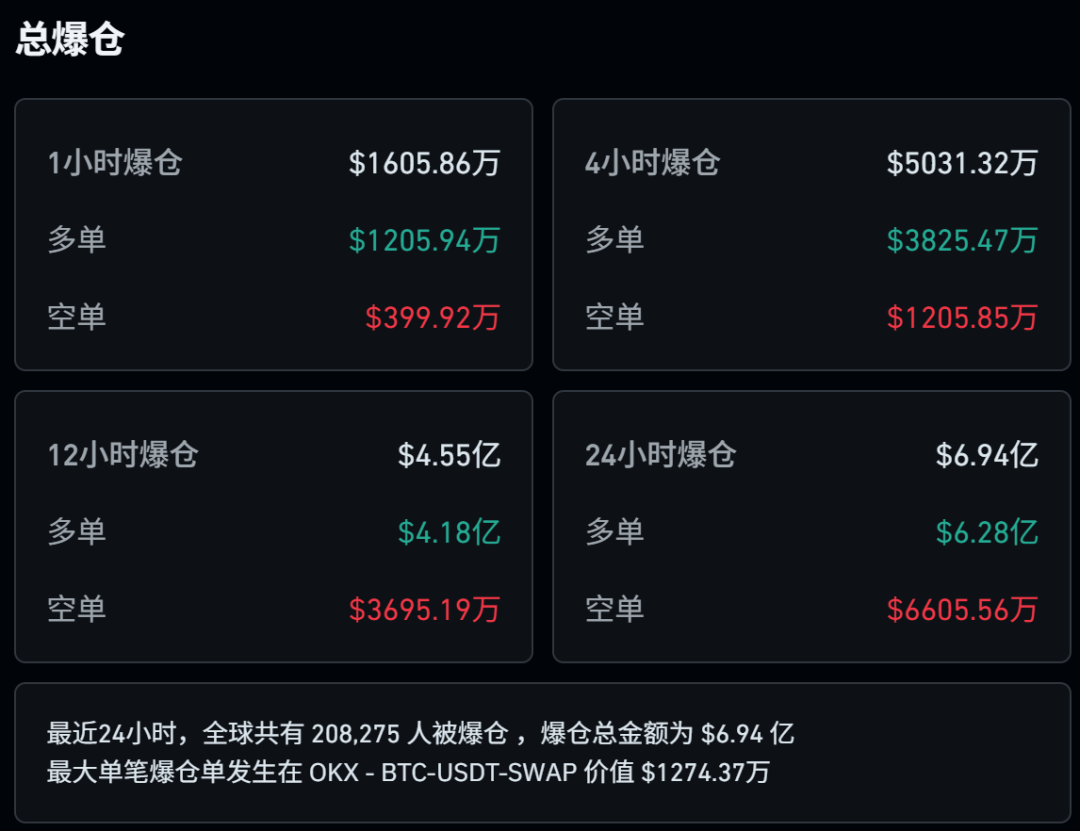Click the 24-hour long value $6.28亿
The height and width of the screenshot is (831, 1080).
pos(987,532)
